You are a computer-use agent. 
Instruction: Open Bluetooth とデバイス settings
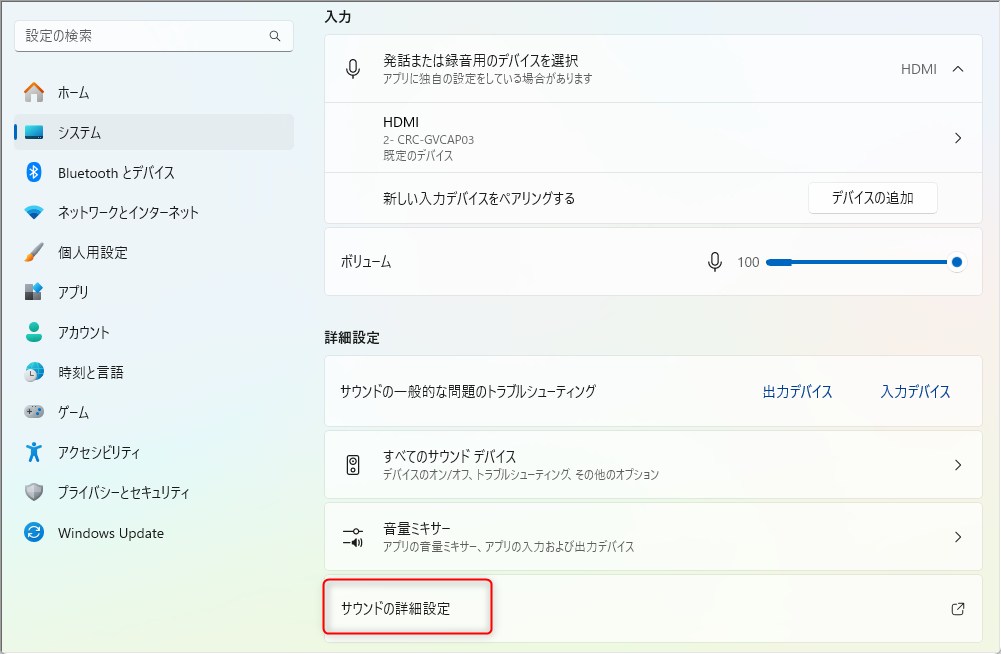154,172
